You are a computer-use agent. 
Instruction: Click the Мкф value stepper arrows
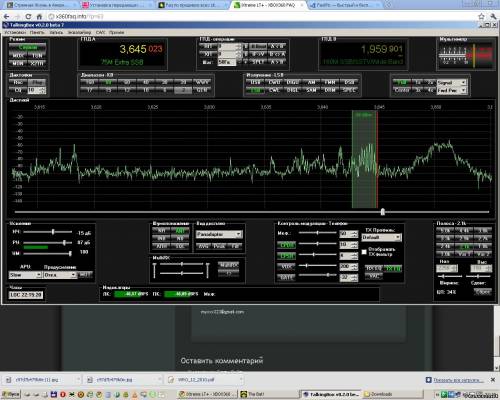point(355,234)
